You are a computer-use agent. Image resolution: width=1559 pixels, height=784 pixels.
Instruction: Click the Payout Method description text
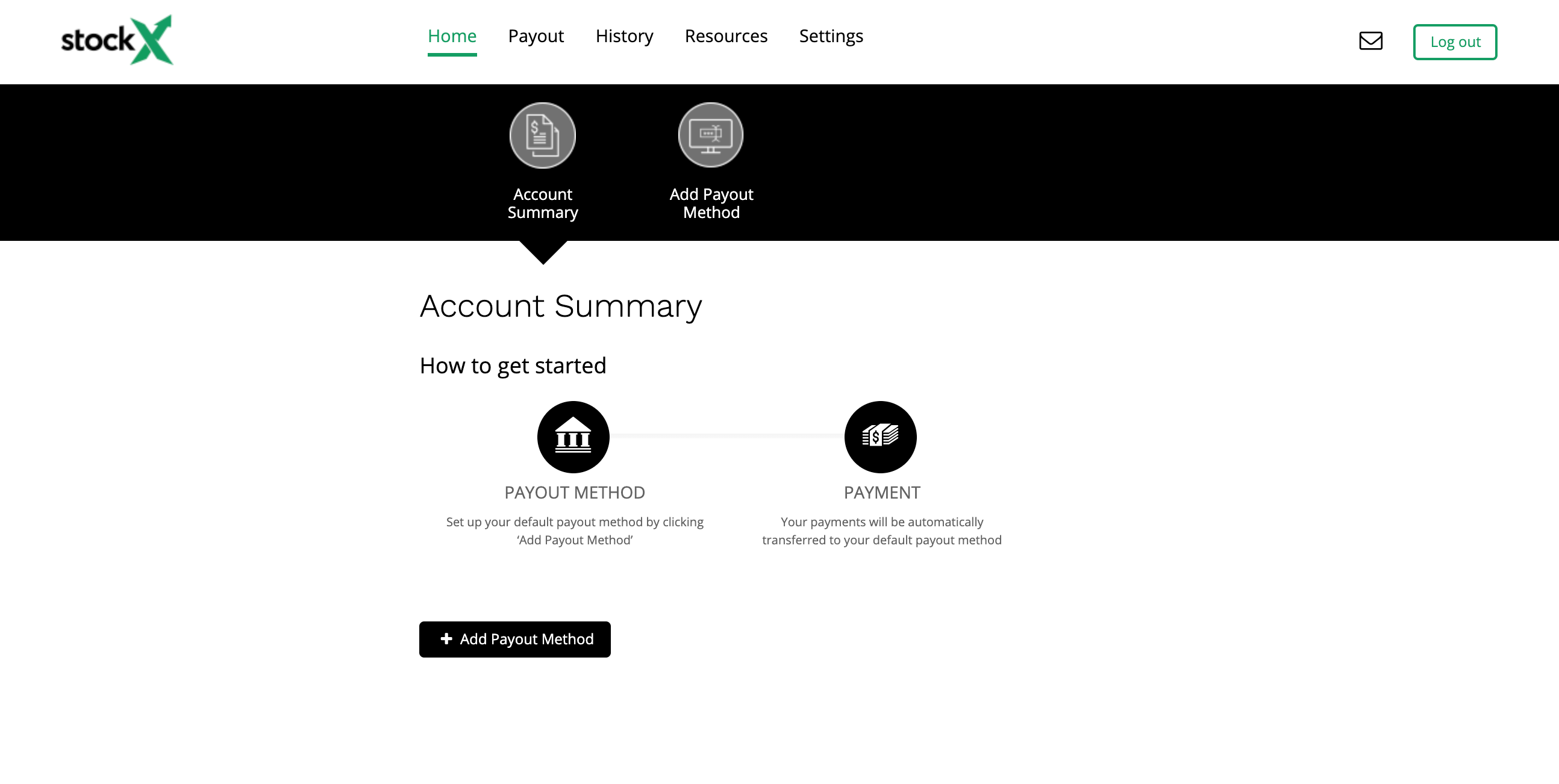click(573, 530)
